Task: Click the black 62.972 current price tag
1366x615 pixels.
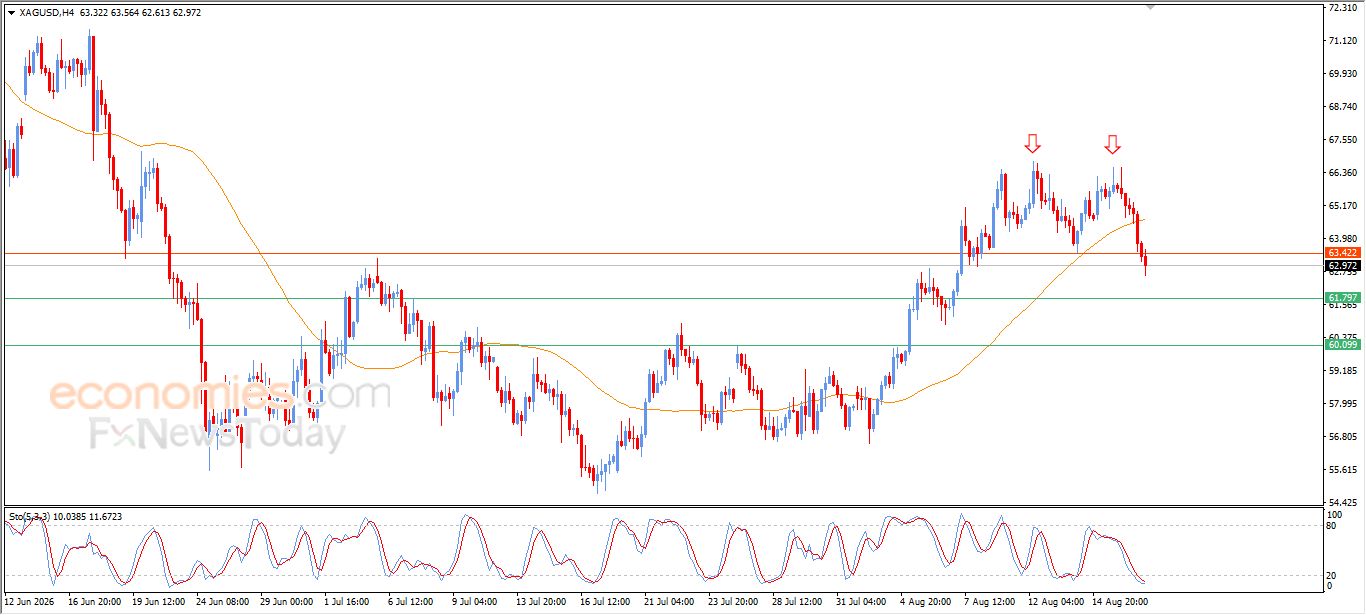Action: point(1342,266)
